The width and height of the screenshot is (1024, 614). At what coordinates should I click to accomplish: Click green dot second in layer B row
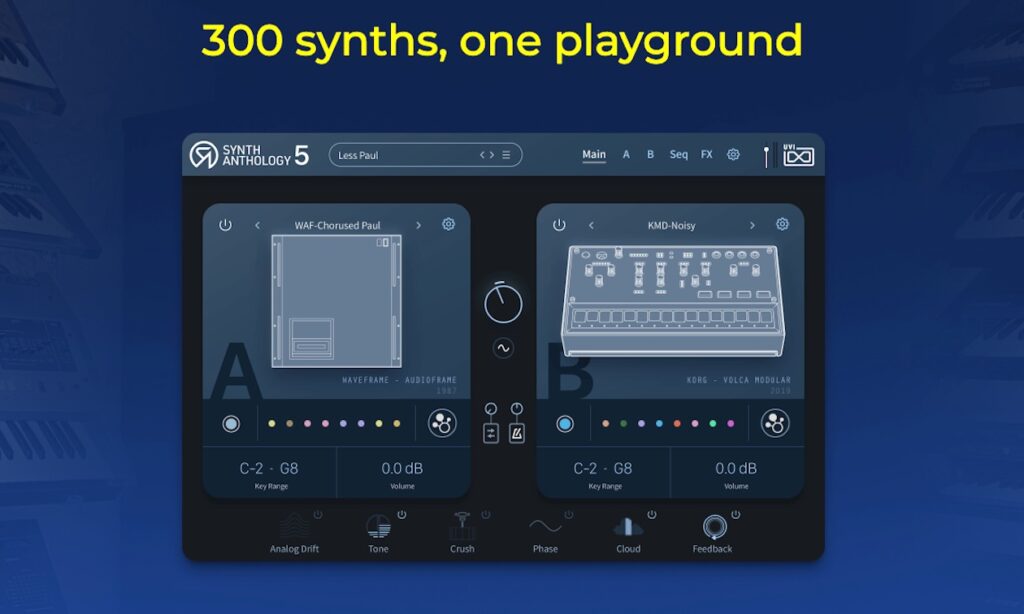[x=624, y=424]
